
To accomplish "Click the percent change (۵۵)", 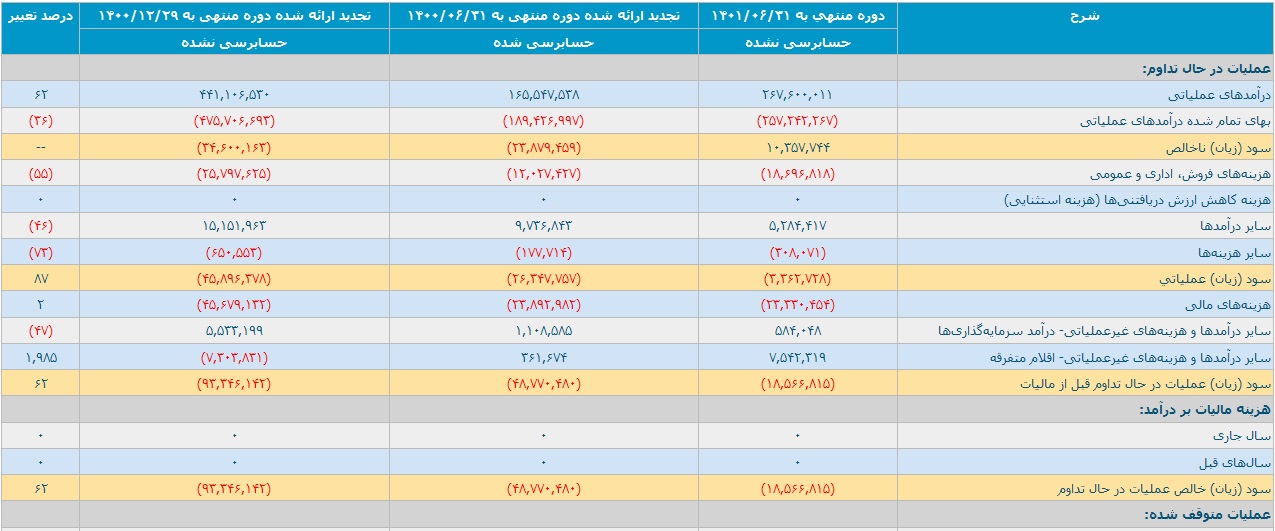I will click(x=40, y=174).
